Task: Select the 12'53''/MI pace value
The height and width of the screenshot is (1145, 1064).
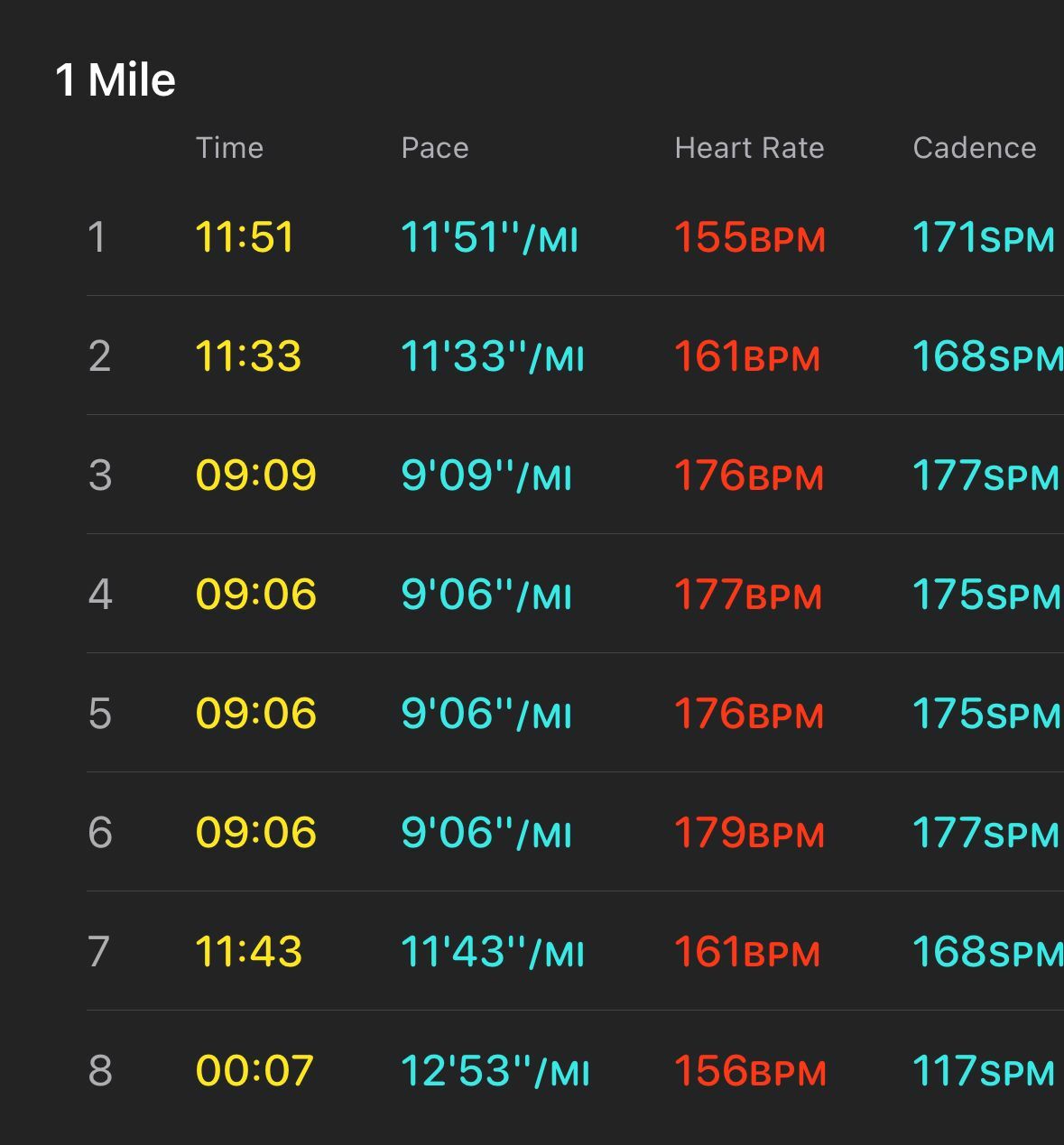Action: tap(495, 1071)
